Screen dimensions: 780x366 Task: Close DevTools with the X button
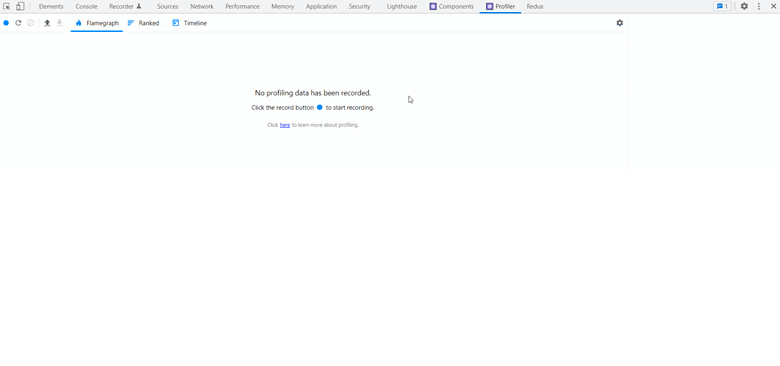coord(774,6)
